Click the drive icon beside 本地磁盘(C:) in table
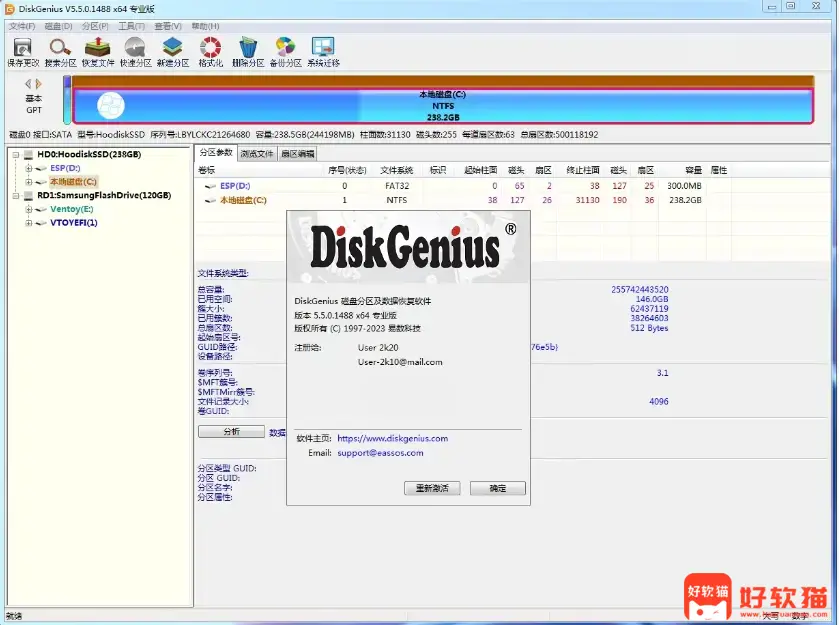 [211, 201]
